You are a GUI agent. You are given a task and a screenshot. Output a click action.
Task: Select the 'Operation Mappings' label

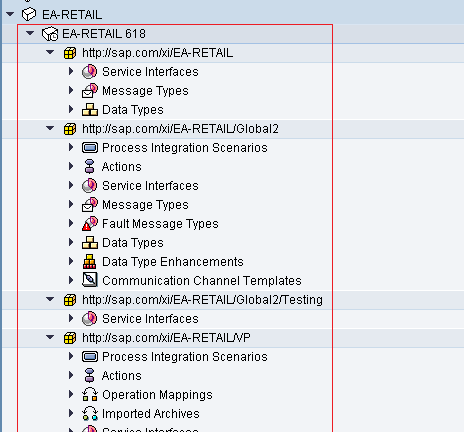pyautogui.click(x=157, y=395)
